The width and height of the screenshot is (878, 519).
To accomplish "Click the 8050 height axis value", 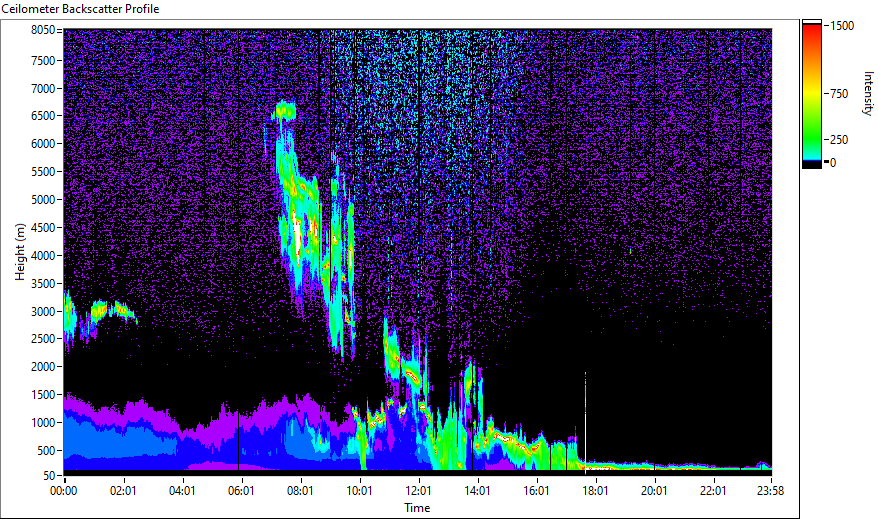I will click(43, 30).
